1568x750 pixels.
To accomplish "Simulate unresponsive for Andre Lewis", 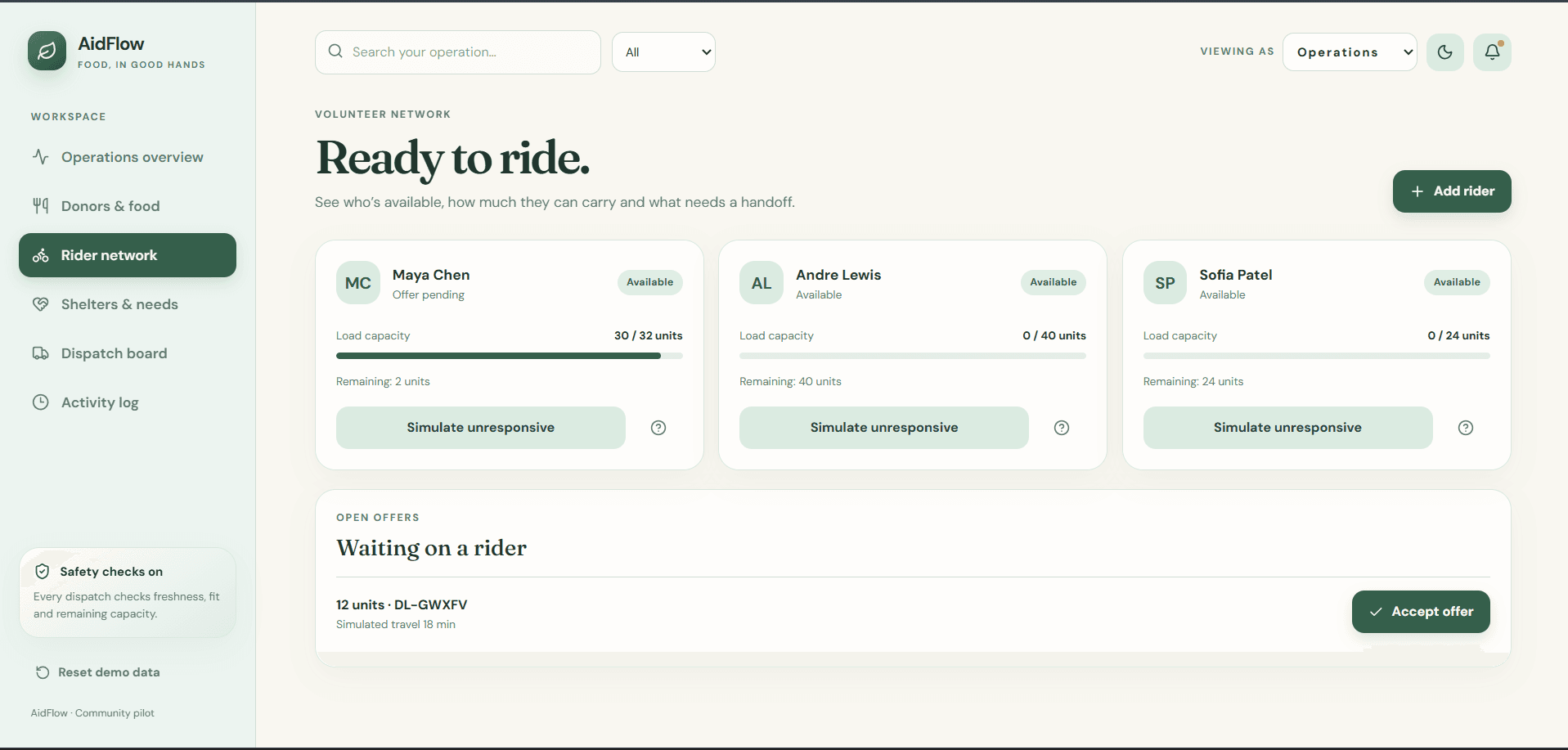I will coord(884,428).
